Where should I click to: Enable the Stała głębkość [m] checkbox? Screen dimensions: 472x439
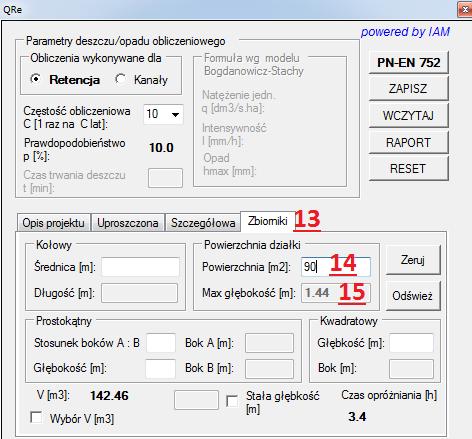232,401
